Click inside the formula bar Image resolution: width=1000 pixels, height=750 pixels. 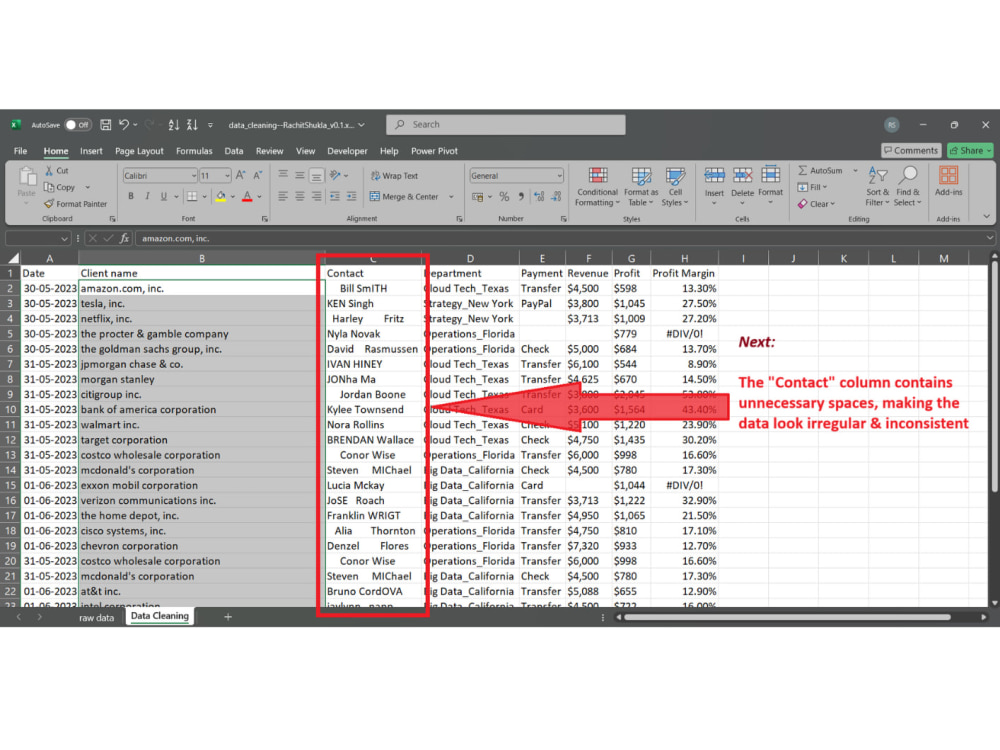tap(561, 239)
